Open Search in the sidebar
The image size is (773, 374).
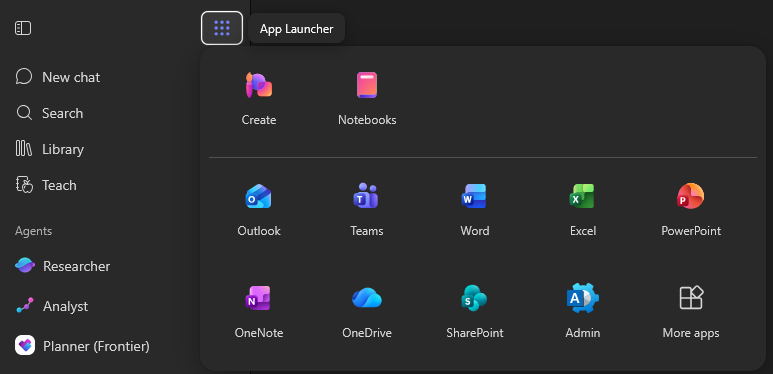point(49,113)
